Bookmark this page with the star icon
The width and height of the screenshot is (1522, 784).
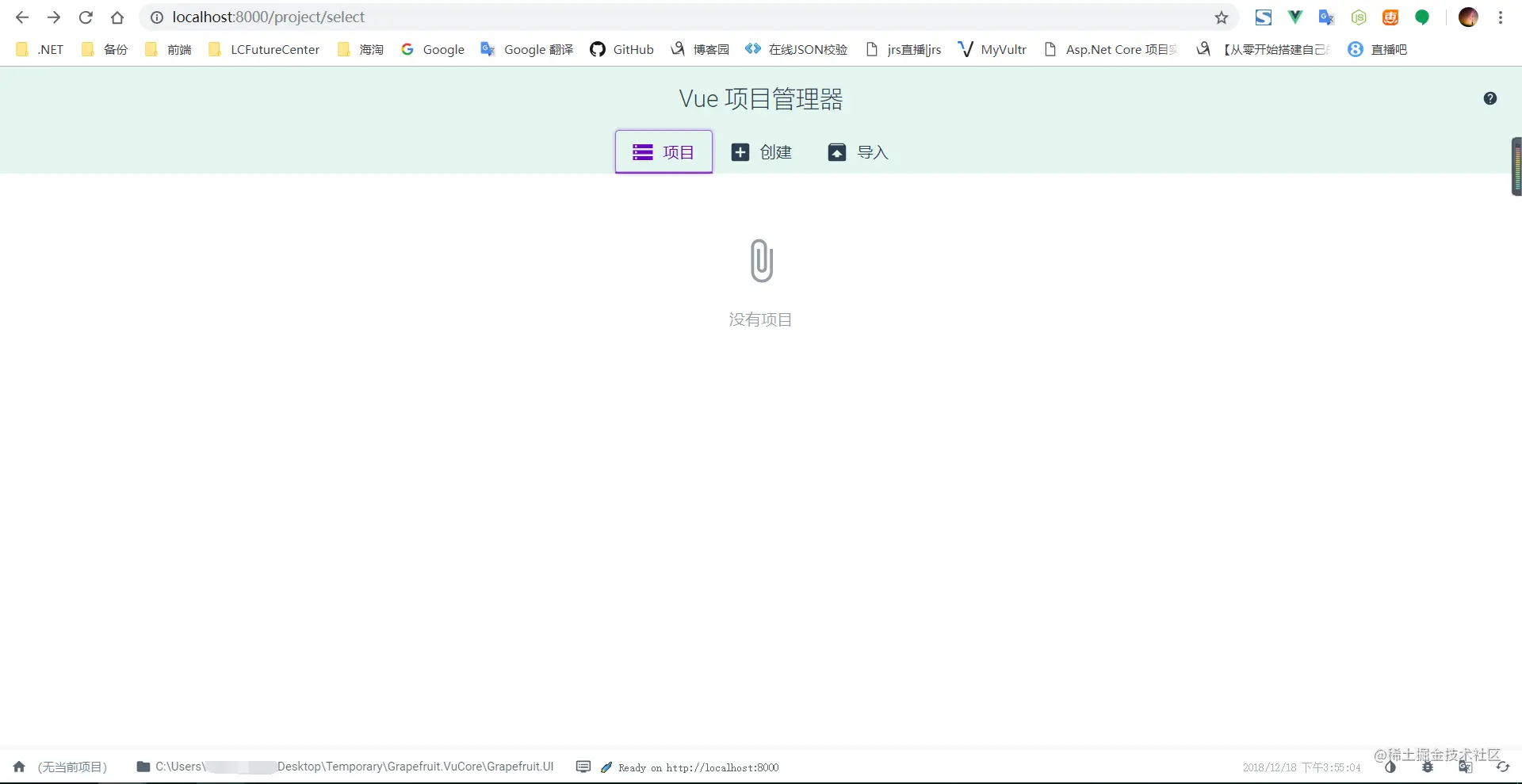[1222, 17]
